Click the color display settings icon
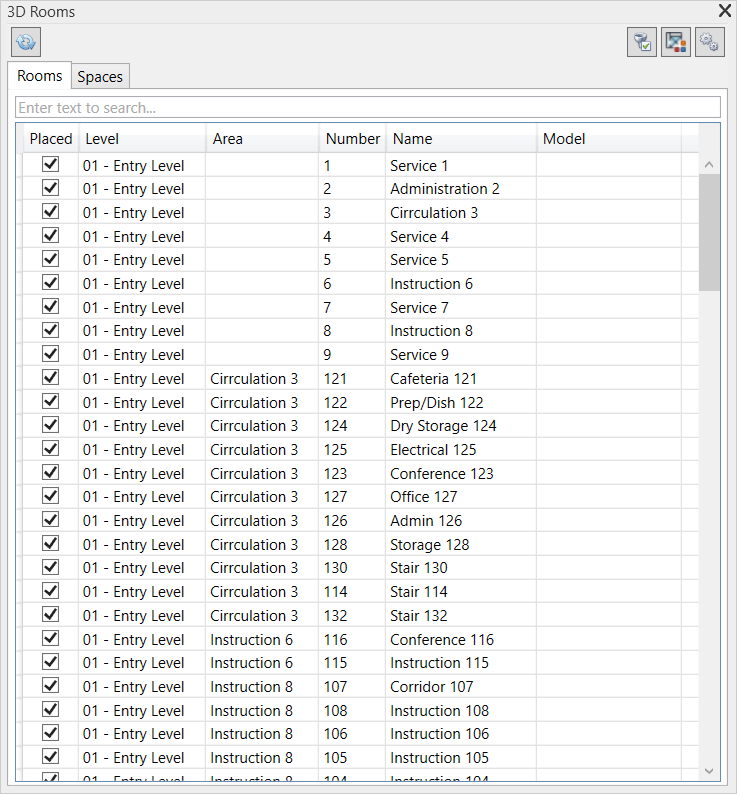Viewport: 737px width, 794px height. 676,42
